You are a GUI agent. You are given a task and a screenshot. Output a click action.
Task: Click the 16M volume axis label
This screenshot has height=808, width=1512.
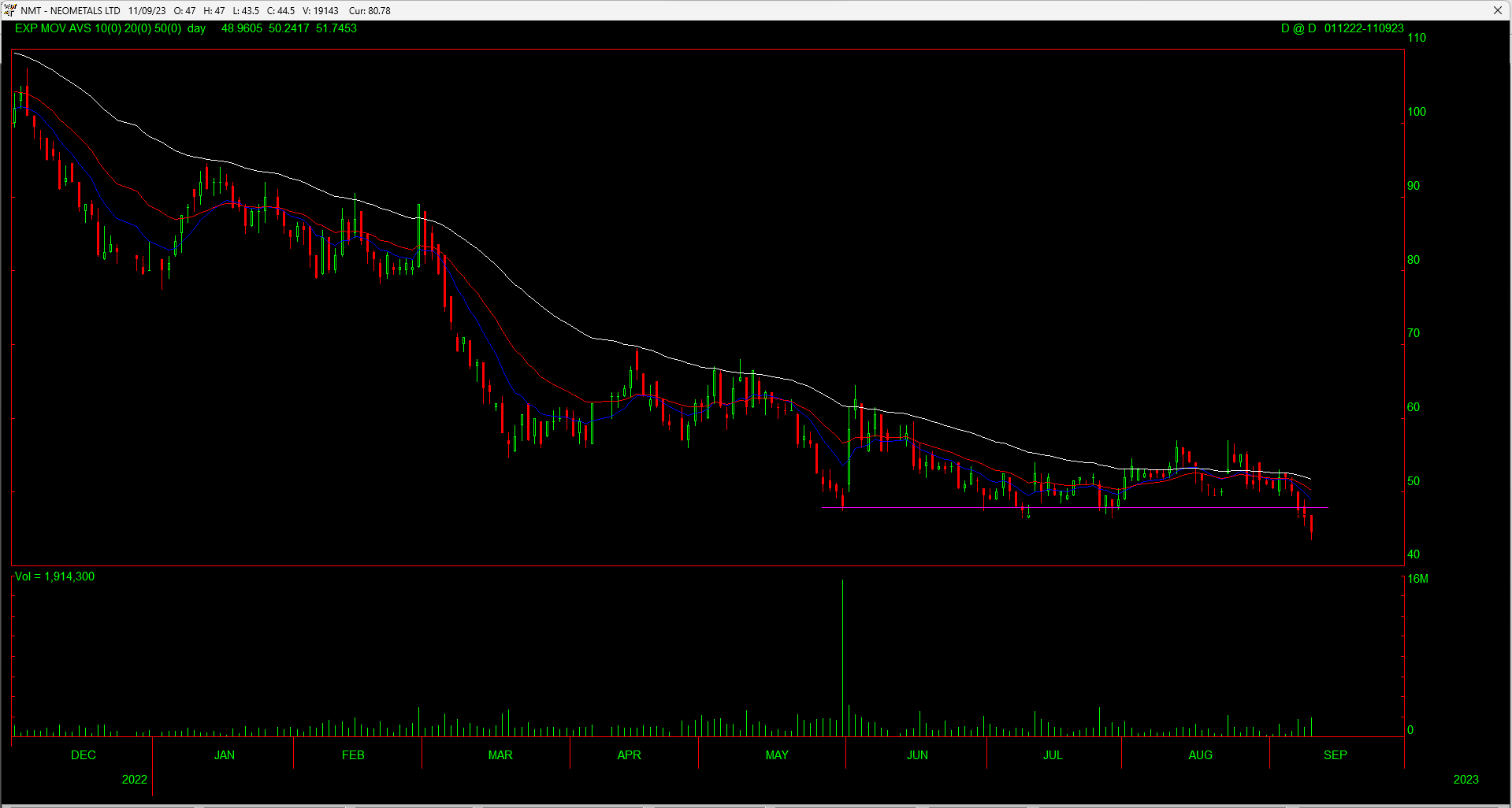coord(1417,579)
